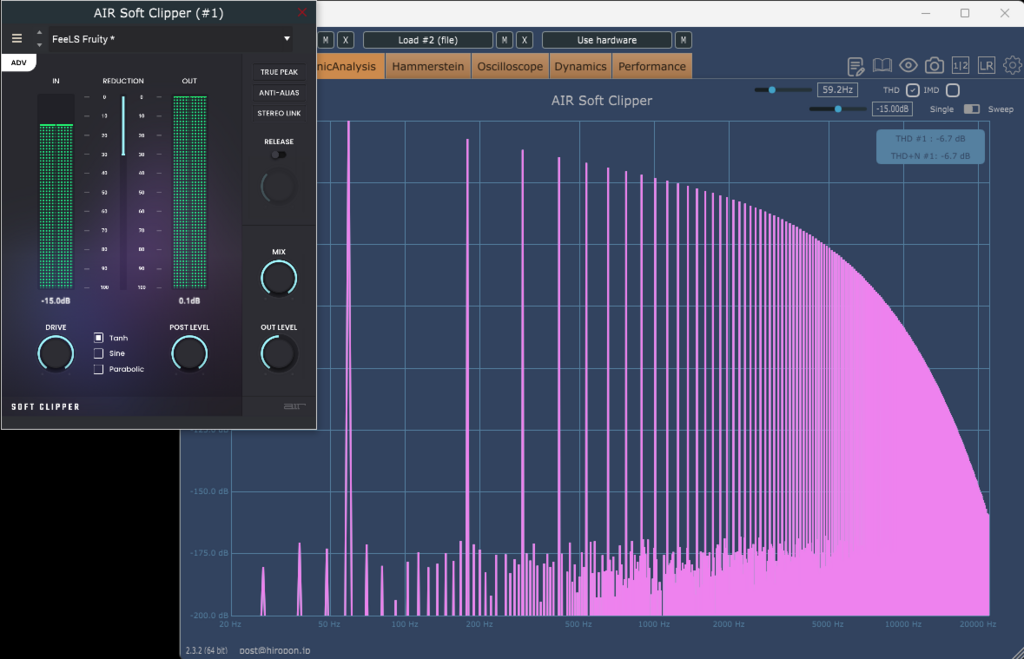
Task: Click the X button immediately left of Load #2 (file)
Action: click(x=345, y=40)
